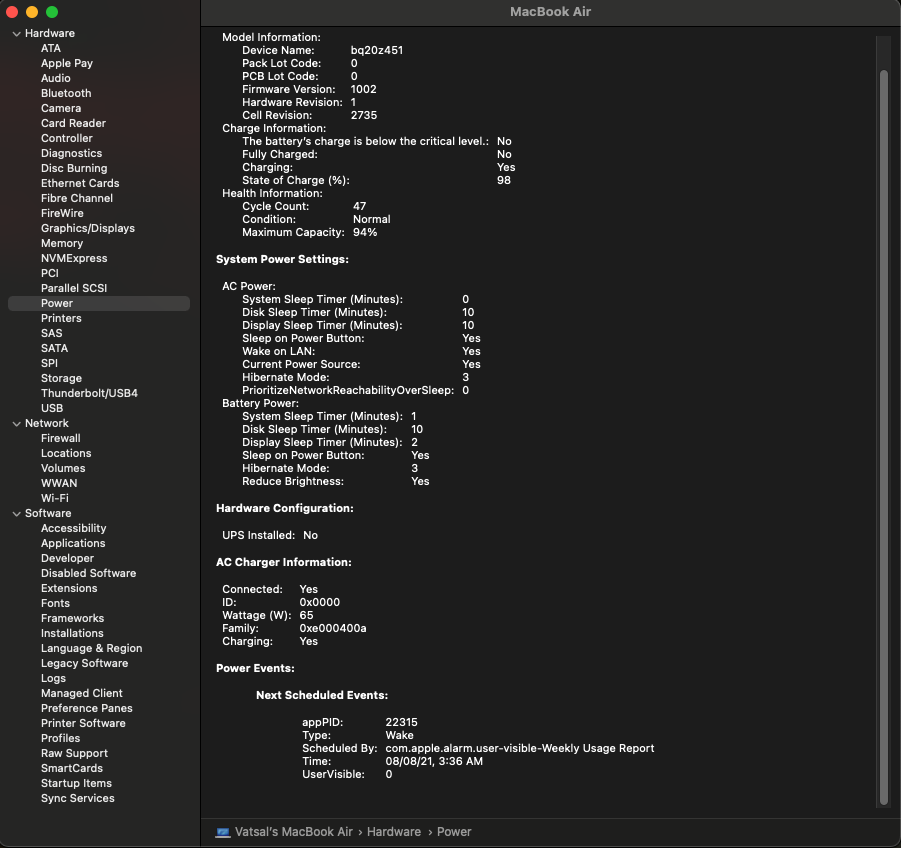Image resolution: width=901 pixels, height=848 pixels.
Task: Click the MacBook Air icon in the breadcrumb bar
Action: pyautogui.click(x=221, y=831)
